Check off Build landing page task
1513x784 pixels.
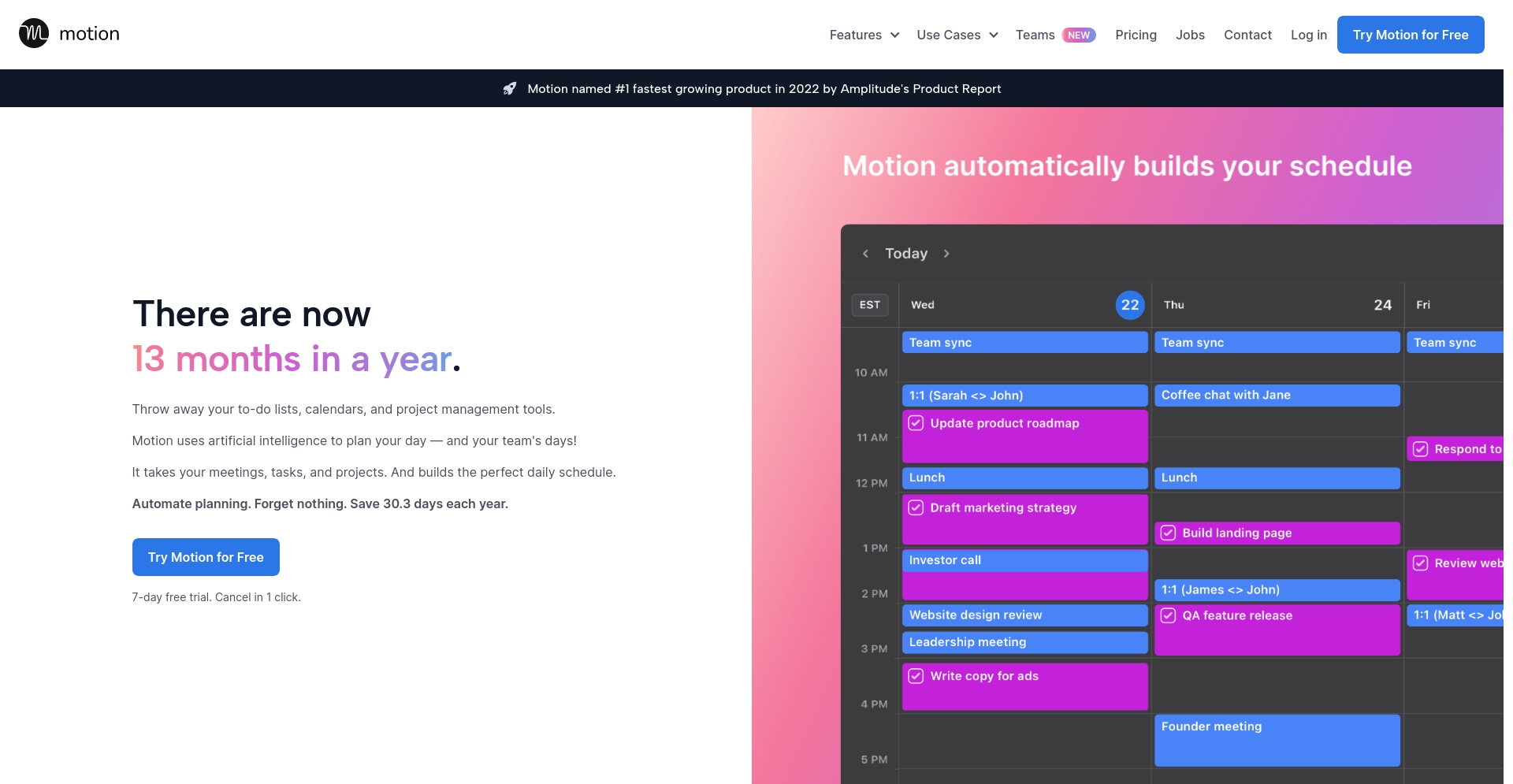1168,533
